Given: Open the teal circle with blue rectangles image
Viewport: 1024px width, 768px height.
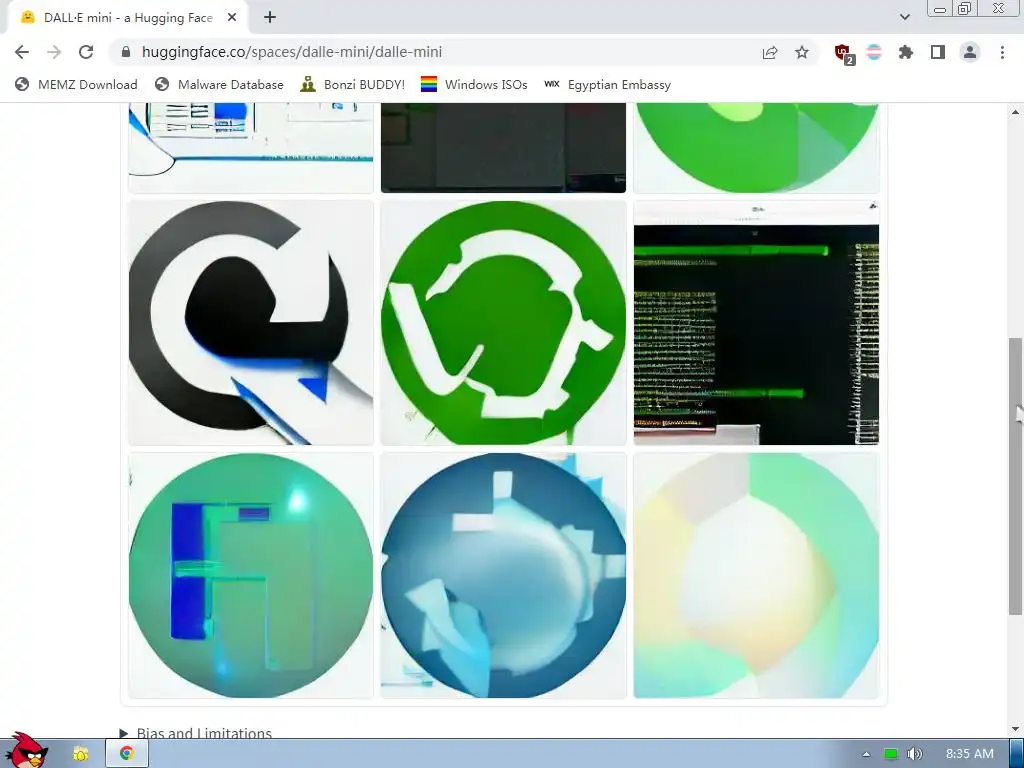Looking at the screenshot, I should (x=251, y=575).
